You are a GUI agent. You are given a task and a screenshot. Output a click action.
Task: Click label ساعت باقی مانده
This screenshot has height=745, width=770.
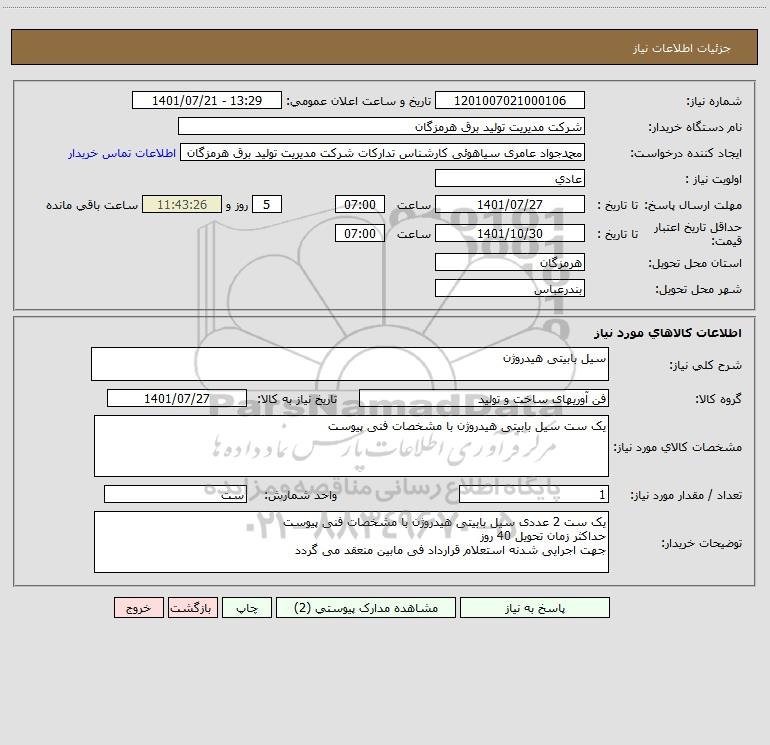point(92,205)
